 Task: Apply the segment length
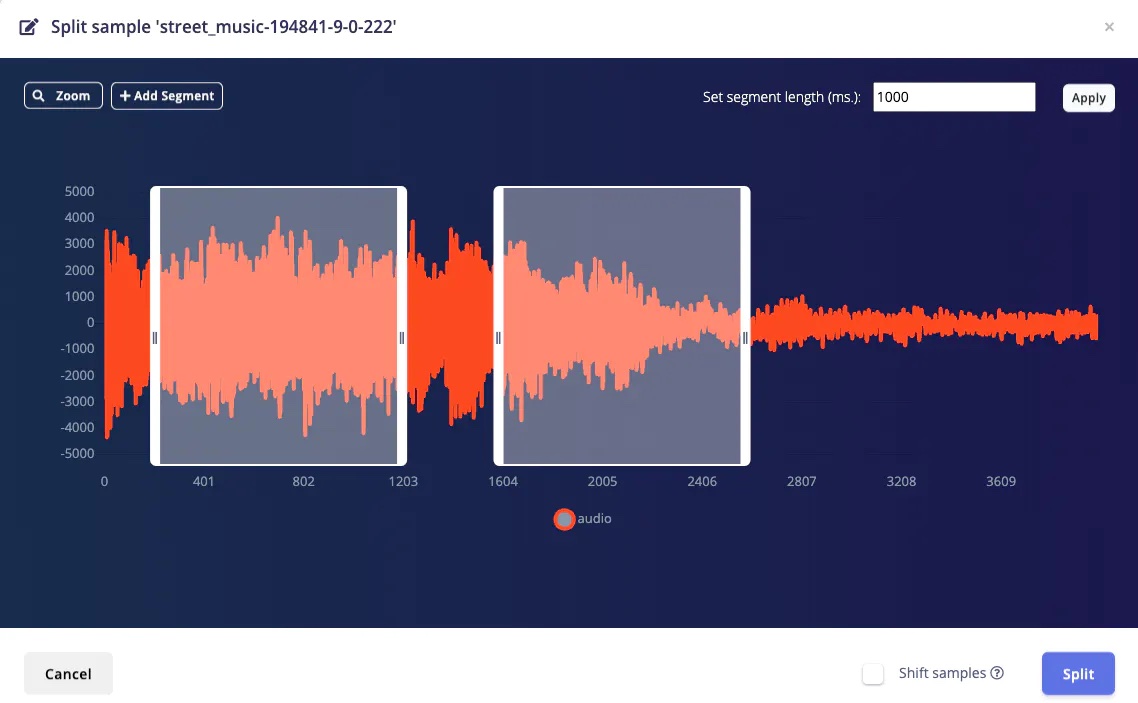[1088, 98]
